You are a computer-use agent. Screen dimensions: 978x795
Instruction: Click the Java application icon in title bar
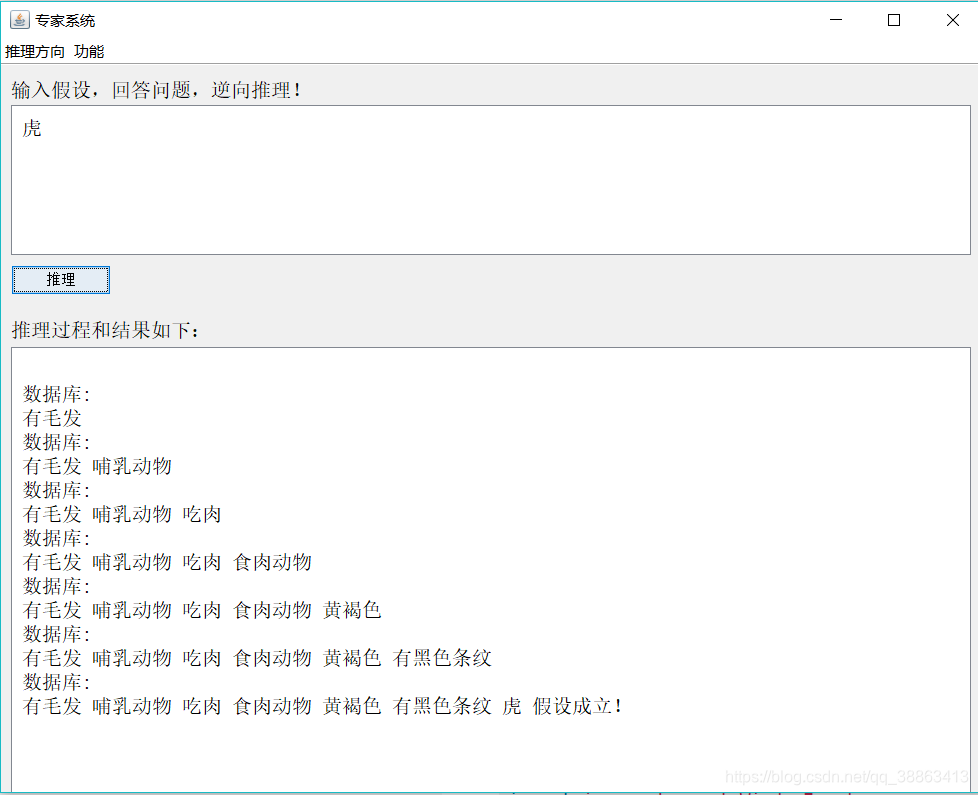pos(19,20)
